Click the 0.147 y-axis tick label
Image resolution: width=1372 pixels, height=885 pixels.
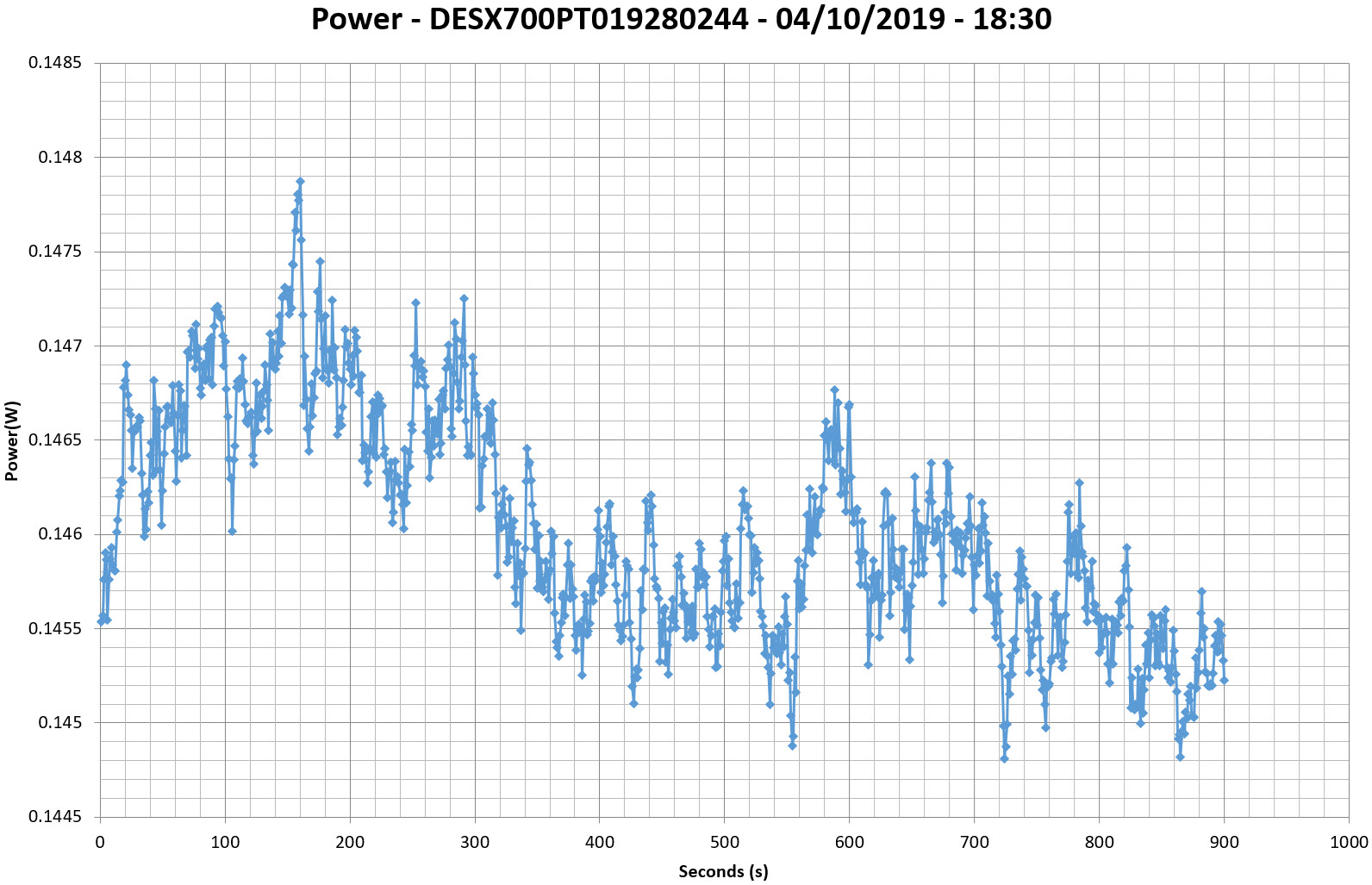pyautogui.click(x=60, y=346)
